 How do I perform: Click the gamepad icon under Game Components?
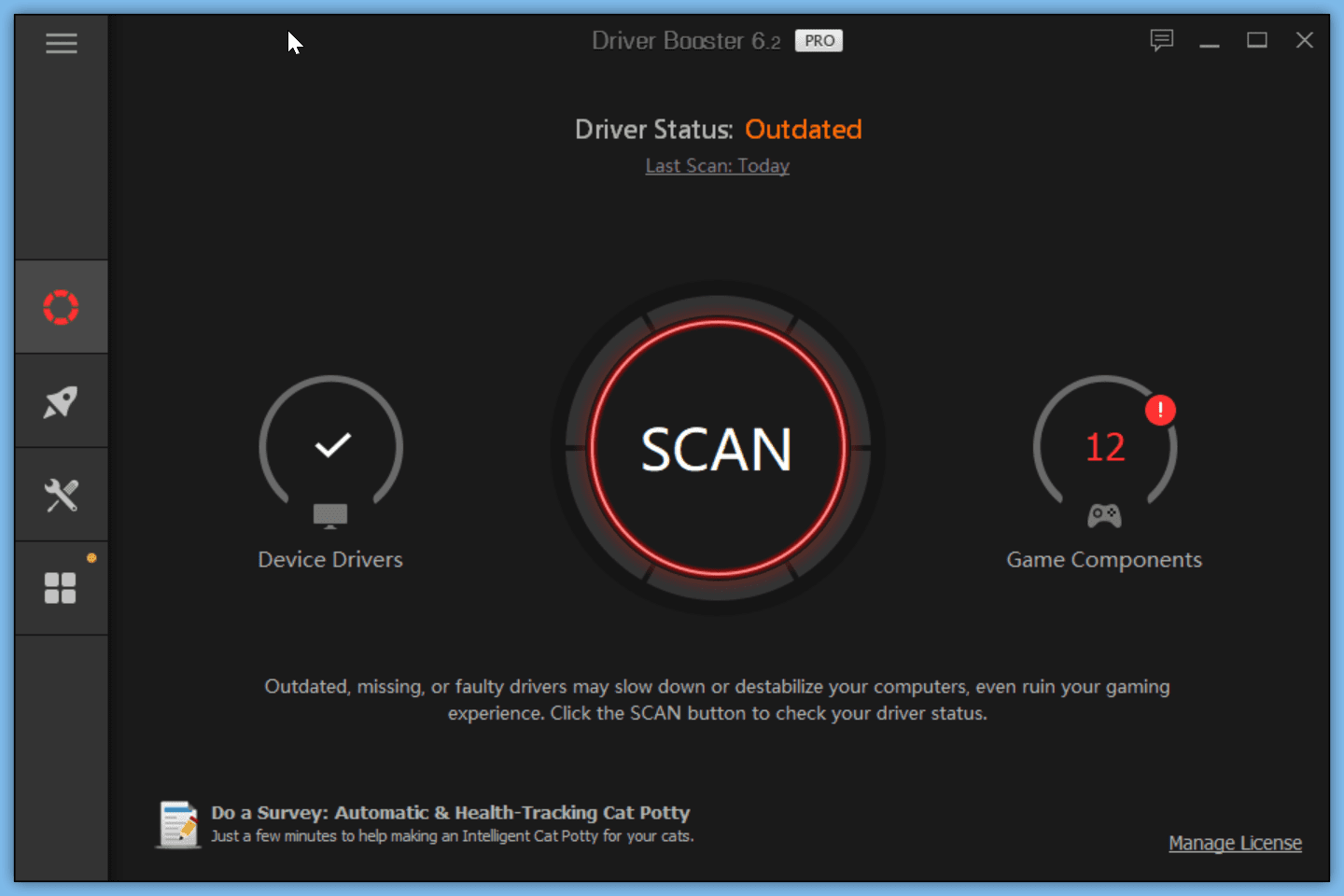tap(1104, 513)
